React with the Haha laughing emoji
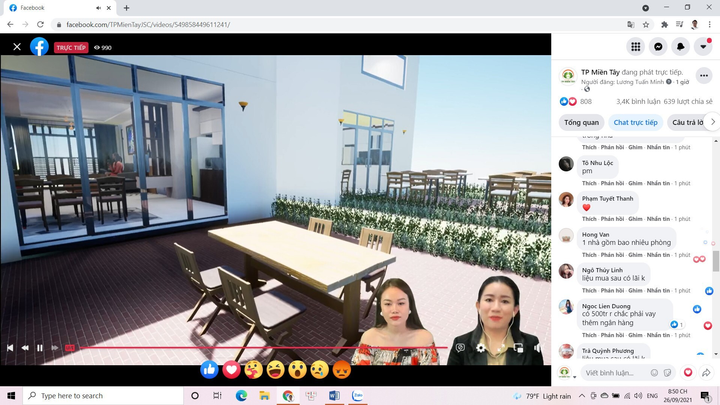This screenshot has height=405, width=720. (x=276, y=370)
